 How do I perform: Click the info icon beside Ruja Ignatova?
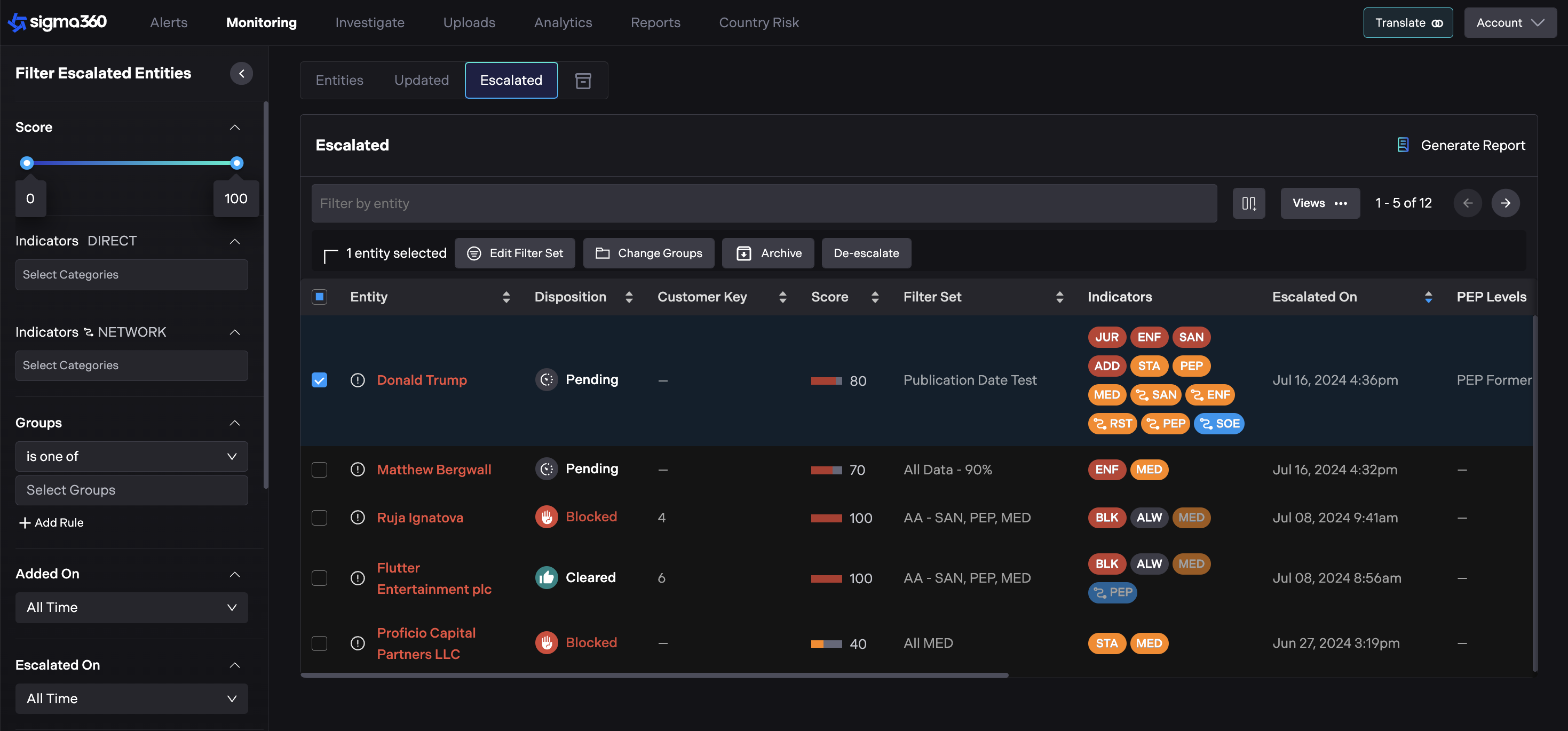point(357,518)
